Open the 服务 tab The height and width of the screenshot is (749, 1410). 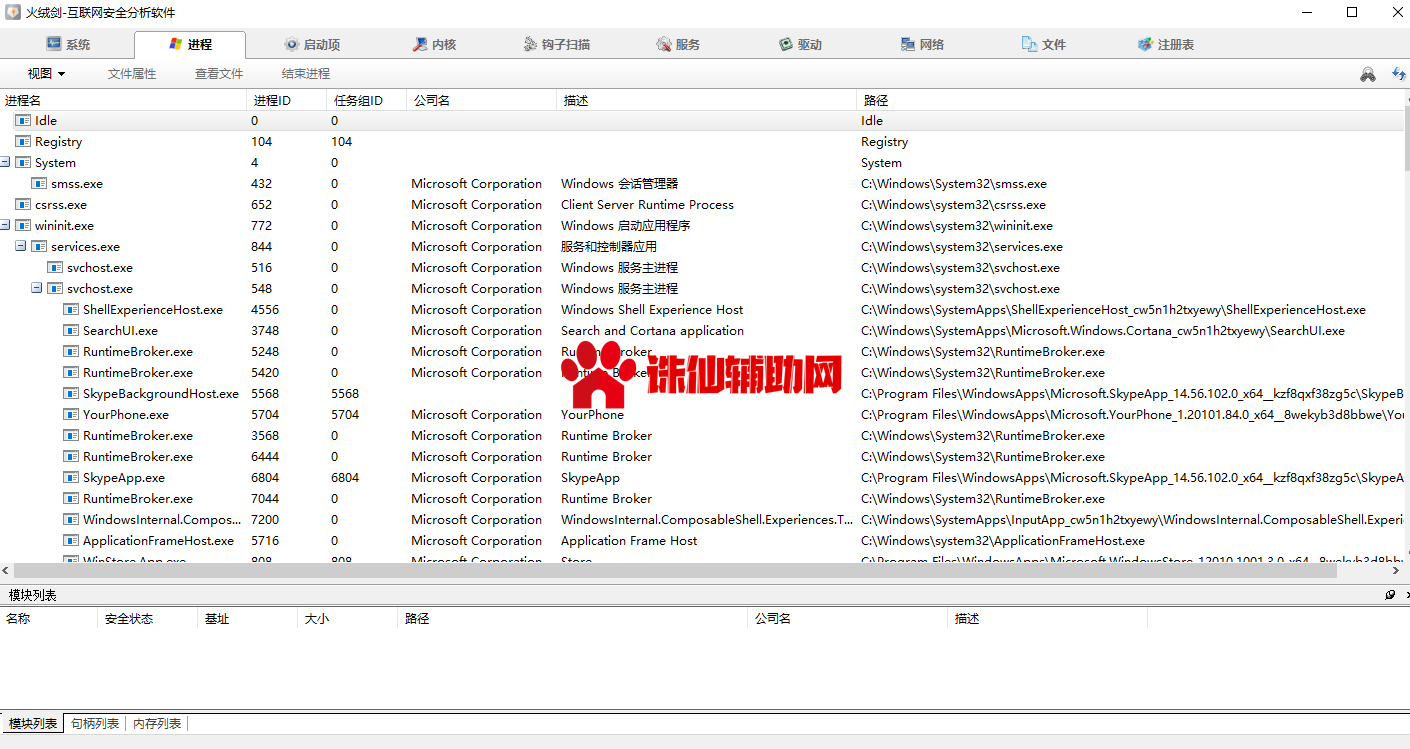[678, 44]
